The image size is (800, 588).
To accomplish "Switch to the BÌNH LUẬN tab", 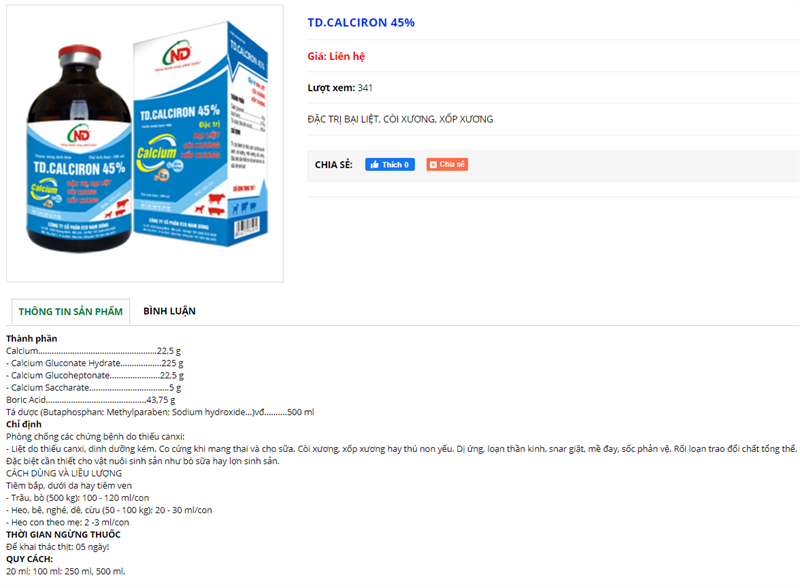I will 169,311.
